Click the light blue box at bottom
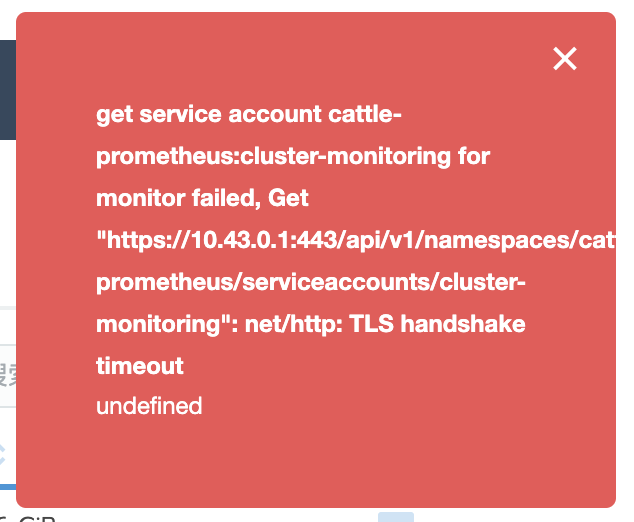 (x=395, y=517)
